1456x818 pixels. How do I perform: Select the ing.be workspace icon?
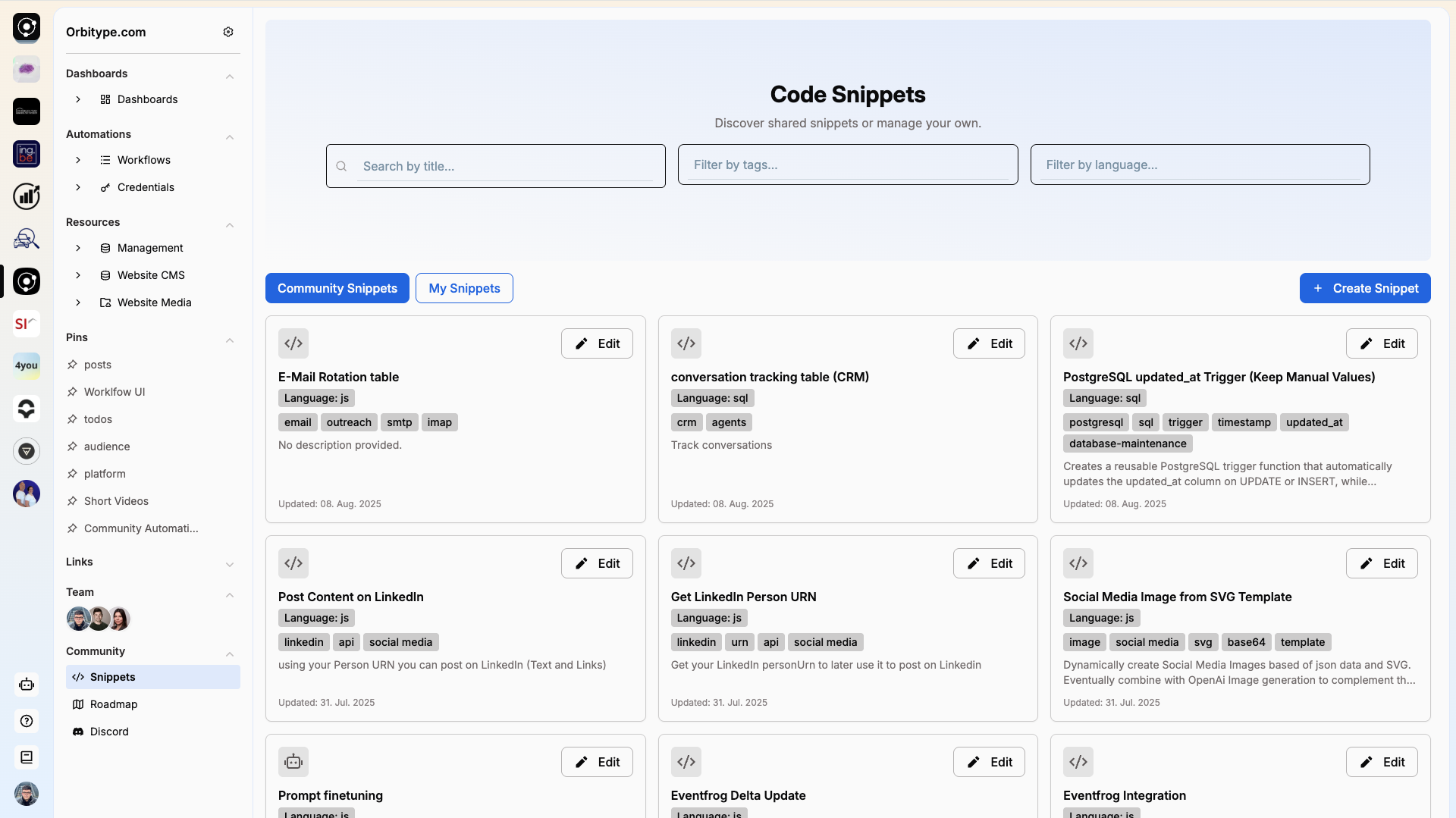pyautogui.click(x=27, y=154)
